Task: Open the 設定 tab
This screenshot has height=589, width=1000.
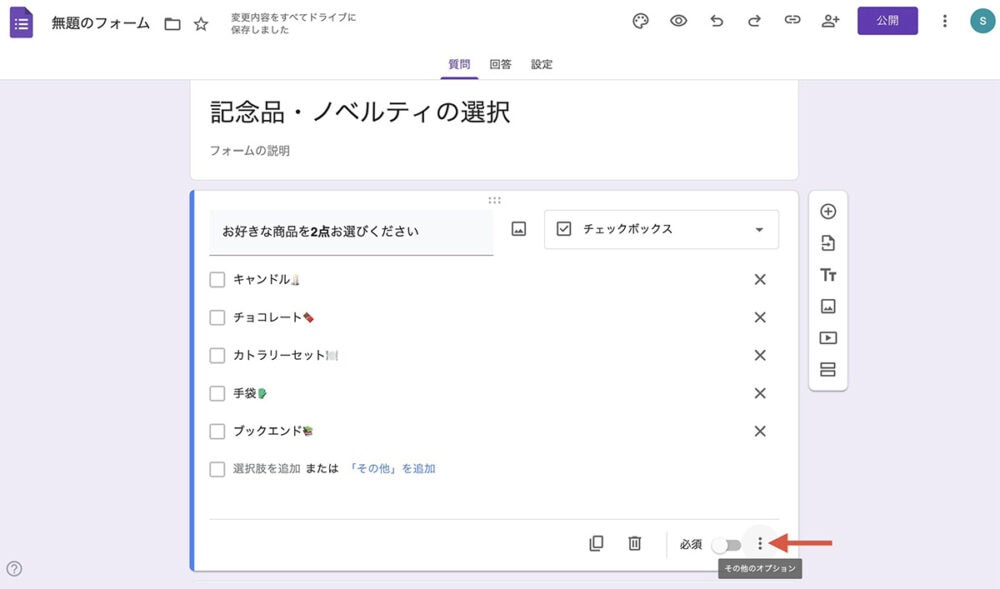Action: 541,64
